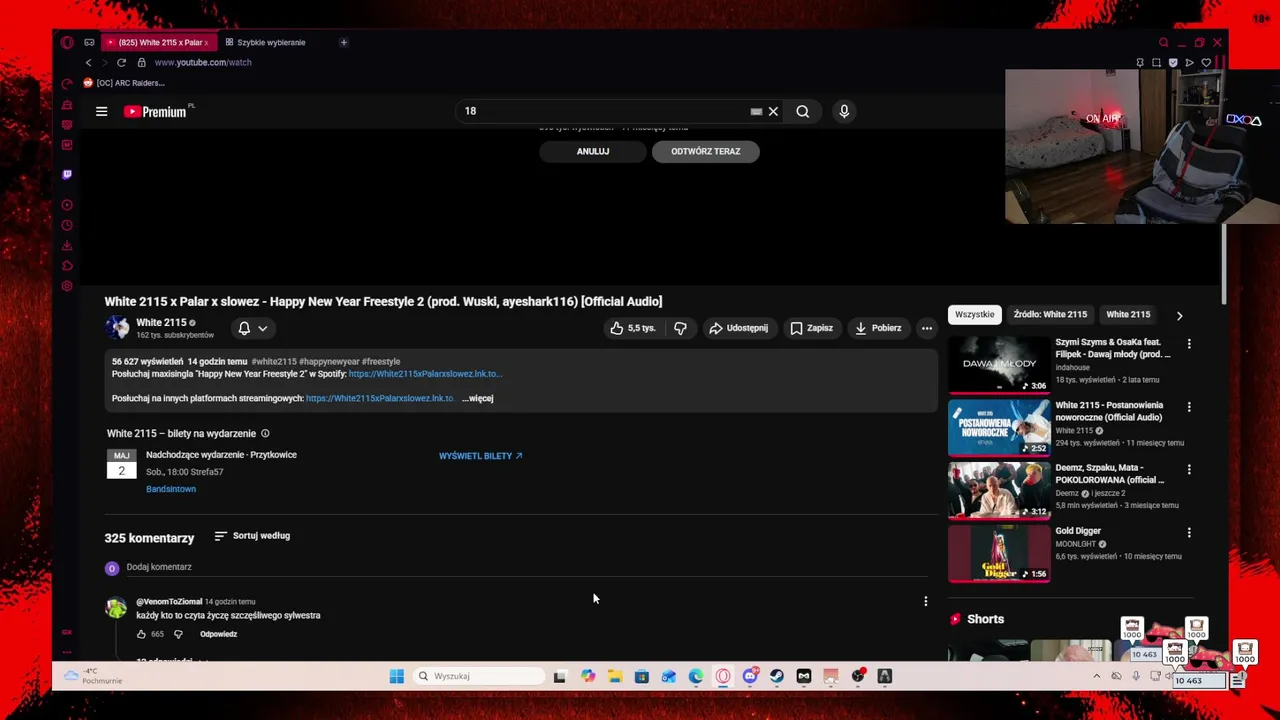Image resolution: width=1280 pixels, height=720 pixels.
Task: Open menu for Gold Digger video
Action: click(1189, 533)
